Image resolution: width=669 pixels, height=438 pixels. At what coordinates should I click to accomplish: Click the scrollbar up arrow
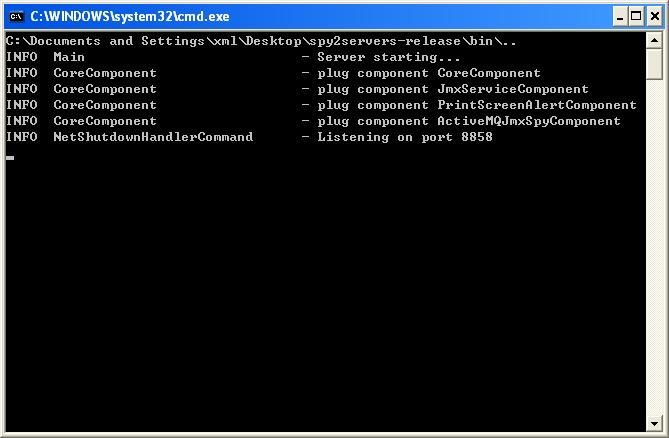pyautogui.click(x=654, y=41)
